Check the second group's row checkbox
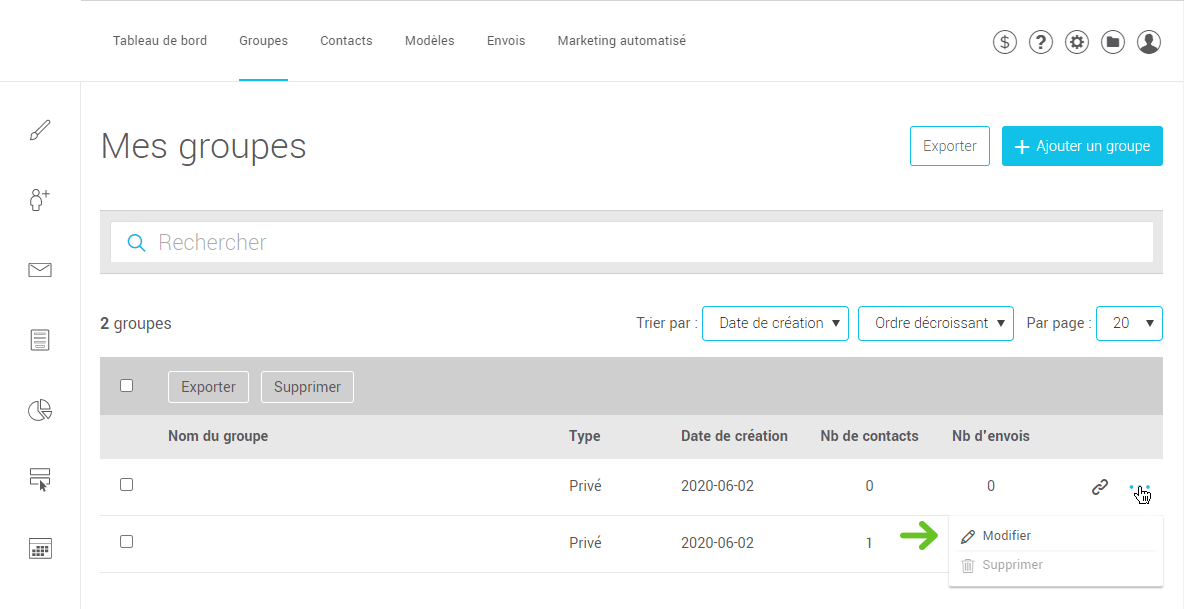The width and height of the screenshot is (1184, 609). point(126,542)
